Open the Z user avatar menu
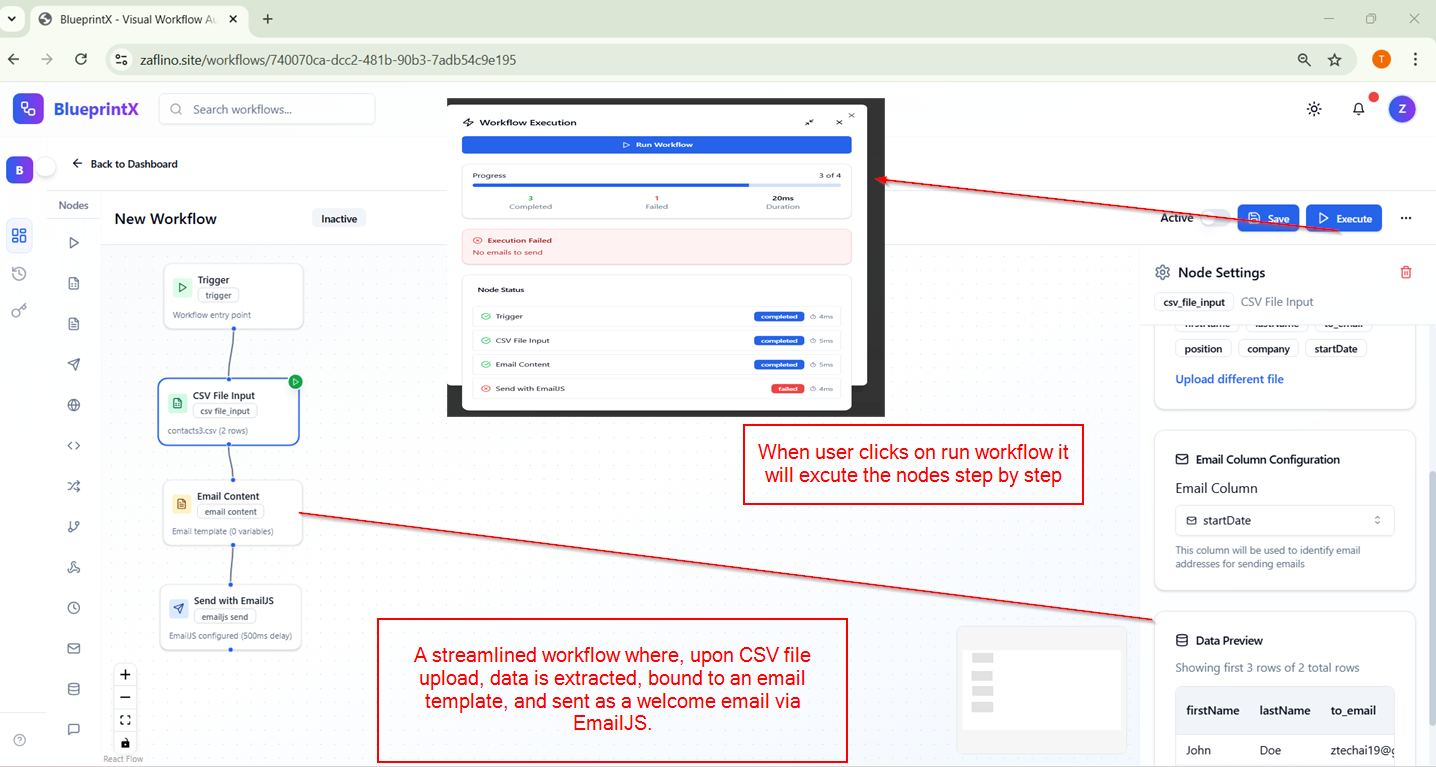This screenshot has width=1436, height=767. click(x=1402, y=109)
